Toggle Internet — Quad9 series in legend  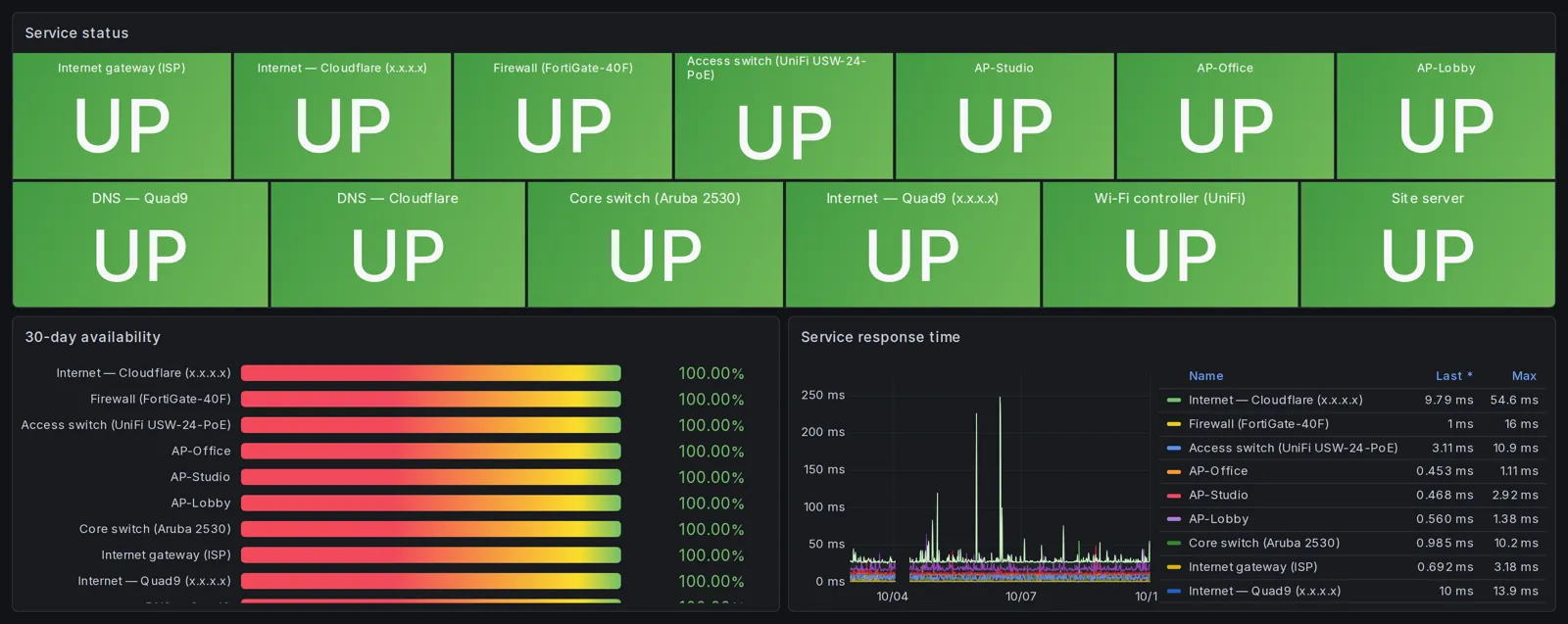point(1264,591)
